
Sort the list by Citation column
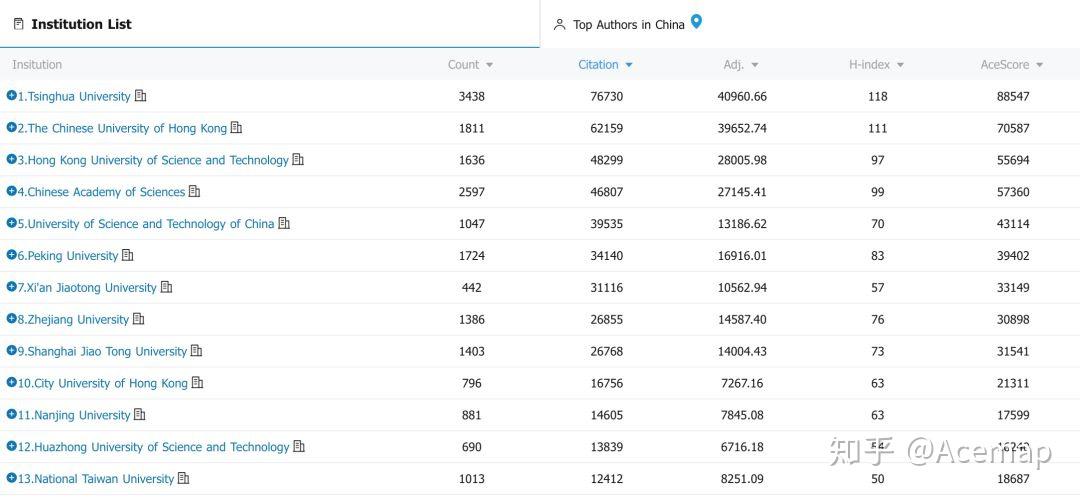605,65
